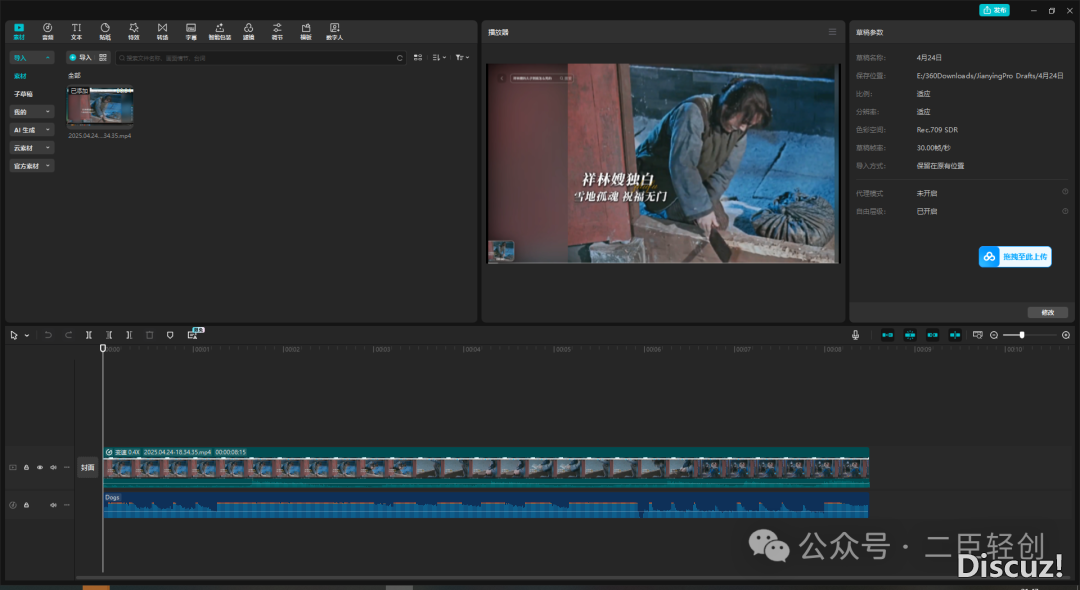
Task: Click the delete-left trim tool
Action: pyautogui.click(x=109, y=335)
